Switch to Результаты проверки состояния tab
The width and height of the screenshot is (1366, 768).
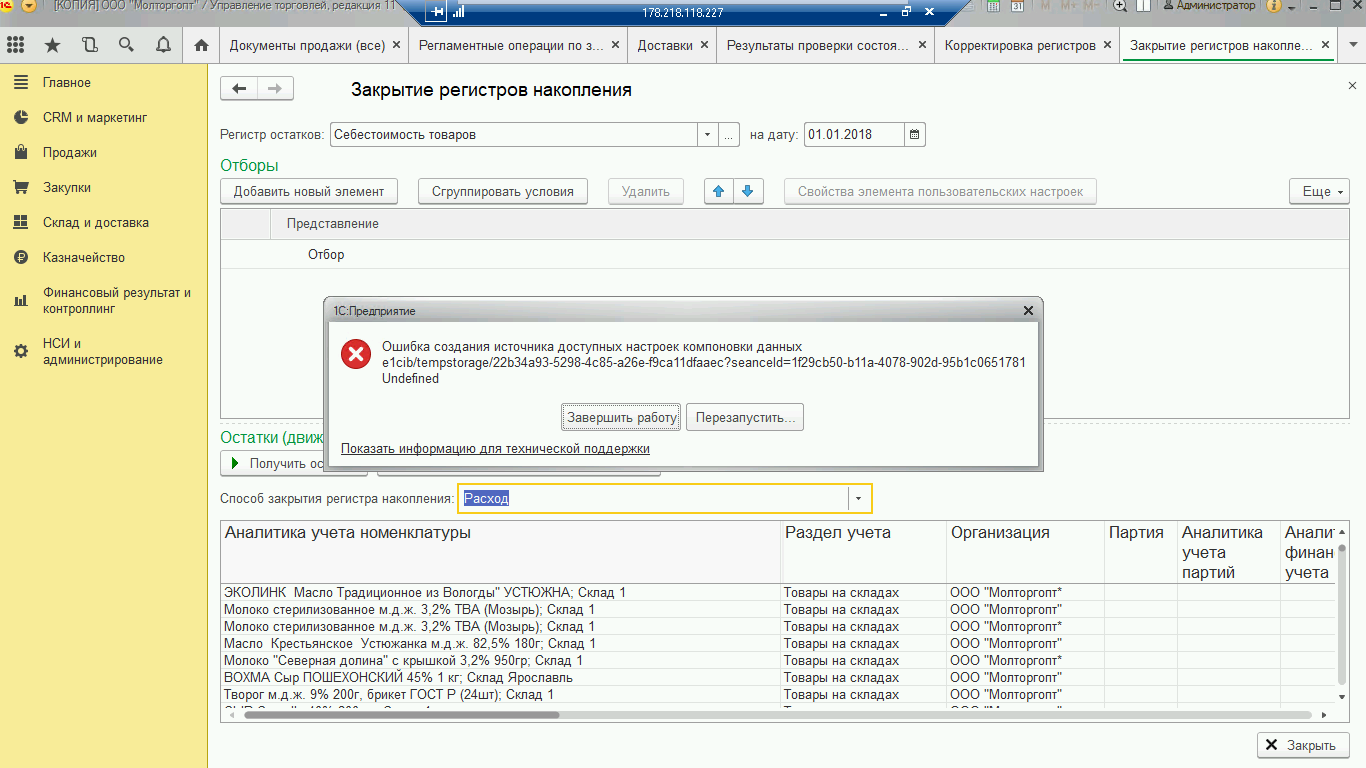[x=826, y=45]
